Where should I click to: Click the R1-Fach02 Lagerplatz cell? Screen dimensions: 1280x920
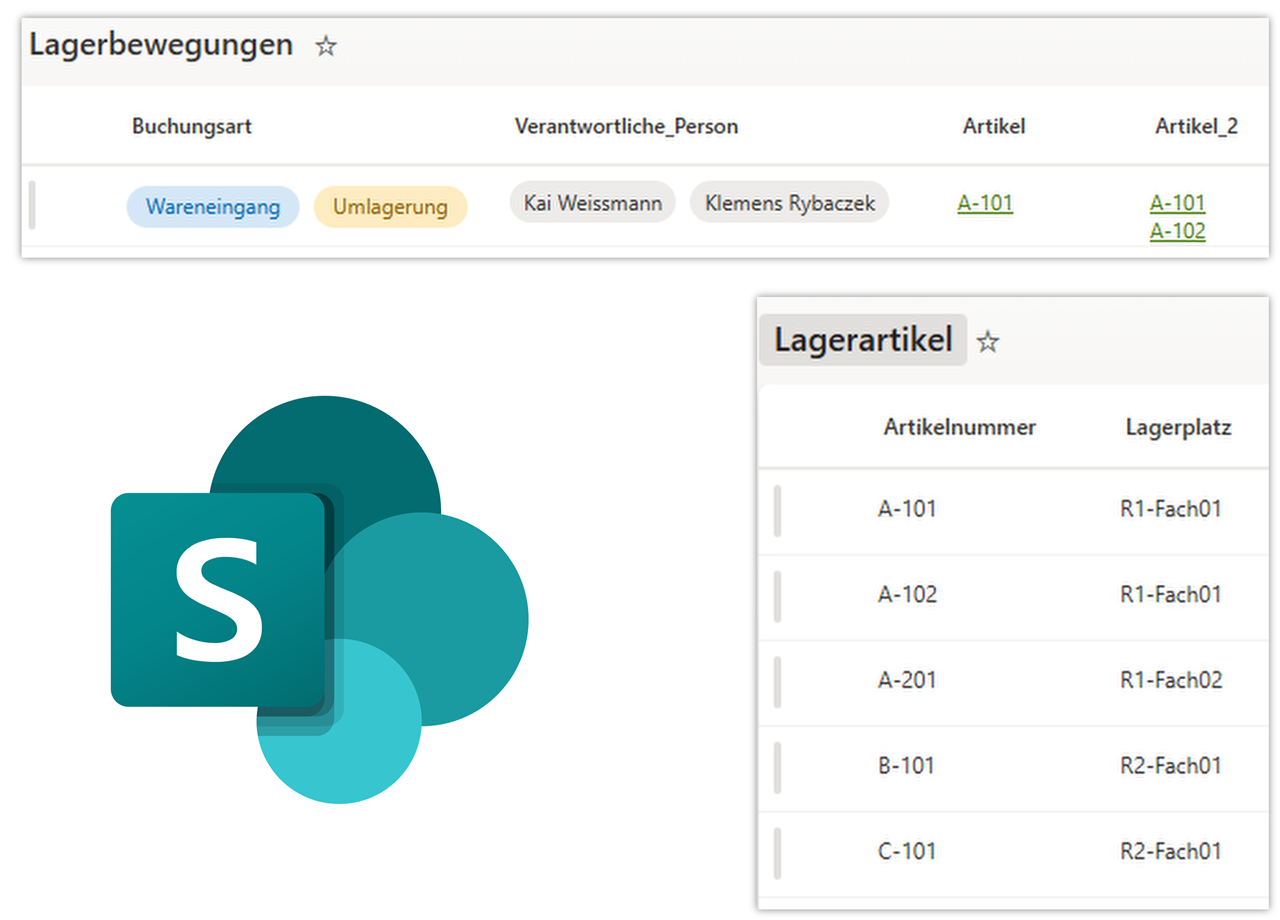tap(1171, 680)
